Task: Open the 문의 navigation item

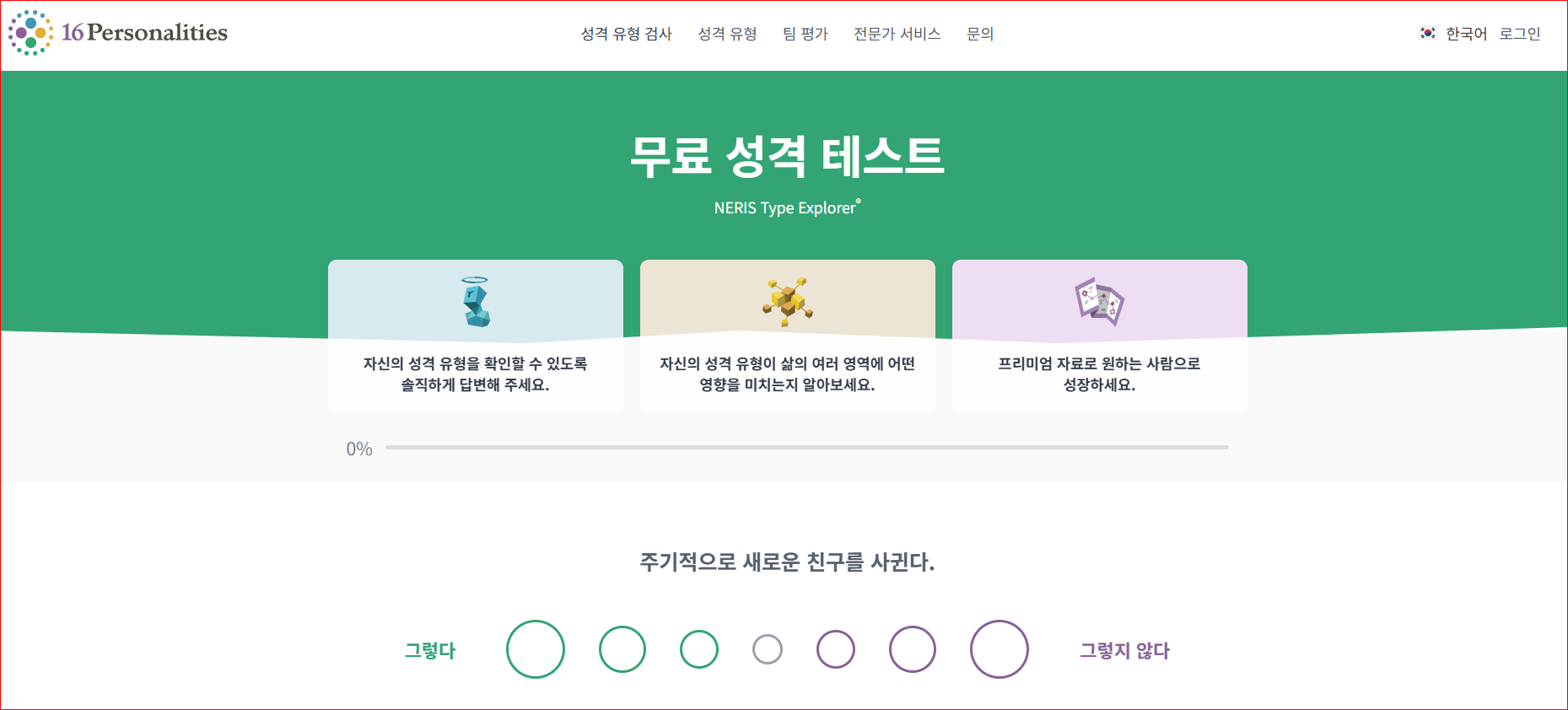Action: tap(980, 34)
